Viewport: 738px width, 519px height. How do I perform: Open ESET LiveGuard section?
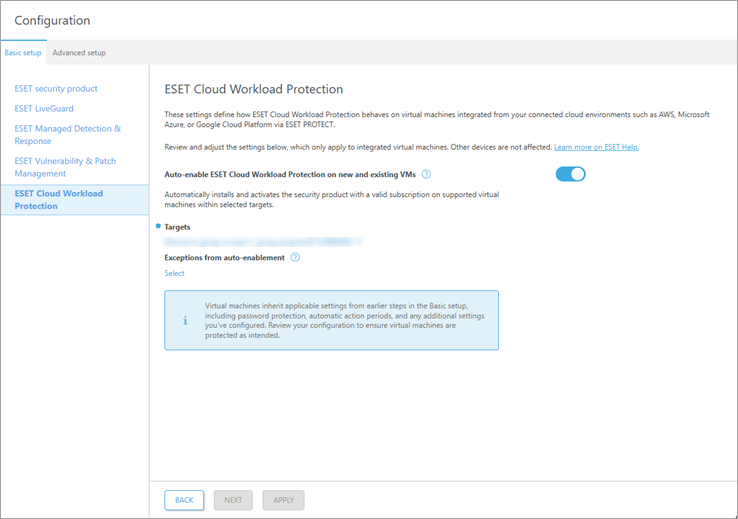pyautogui.click(x=44, y=109)
